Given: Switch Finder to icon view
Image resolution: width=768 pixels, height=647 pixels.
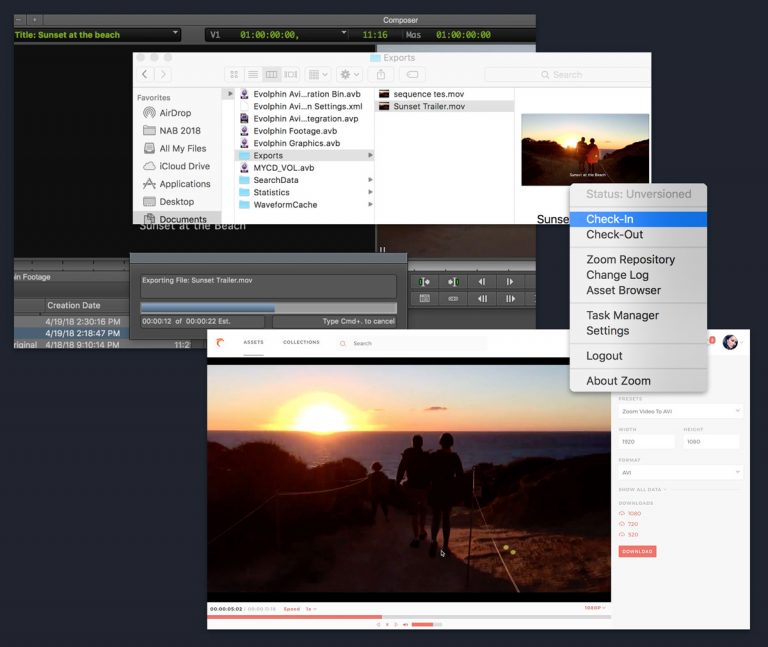Looking at the screenshot, I should (x=234, y=74).
